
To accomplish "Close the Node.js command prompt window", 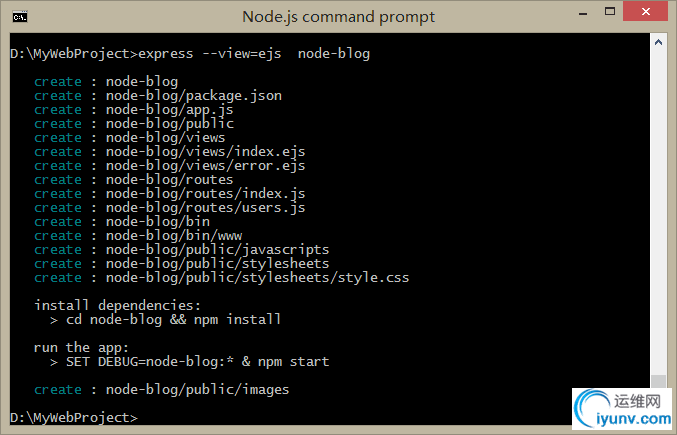I will click(x=645, y=11).
